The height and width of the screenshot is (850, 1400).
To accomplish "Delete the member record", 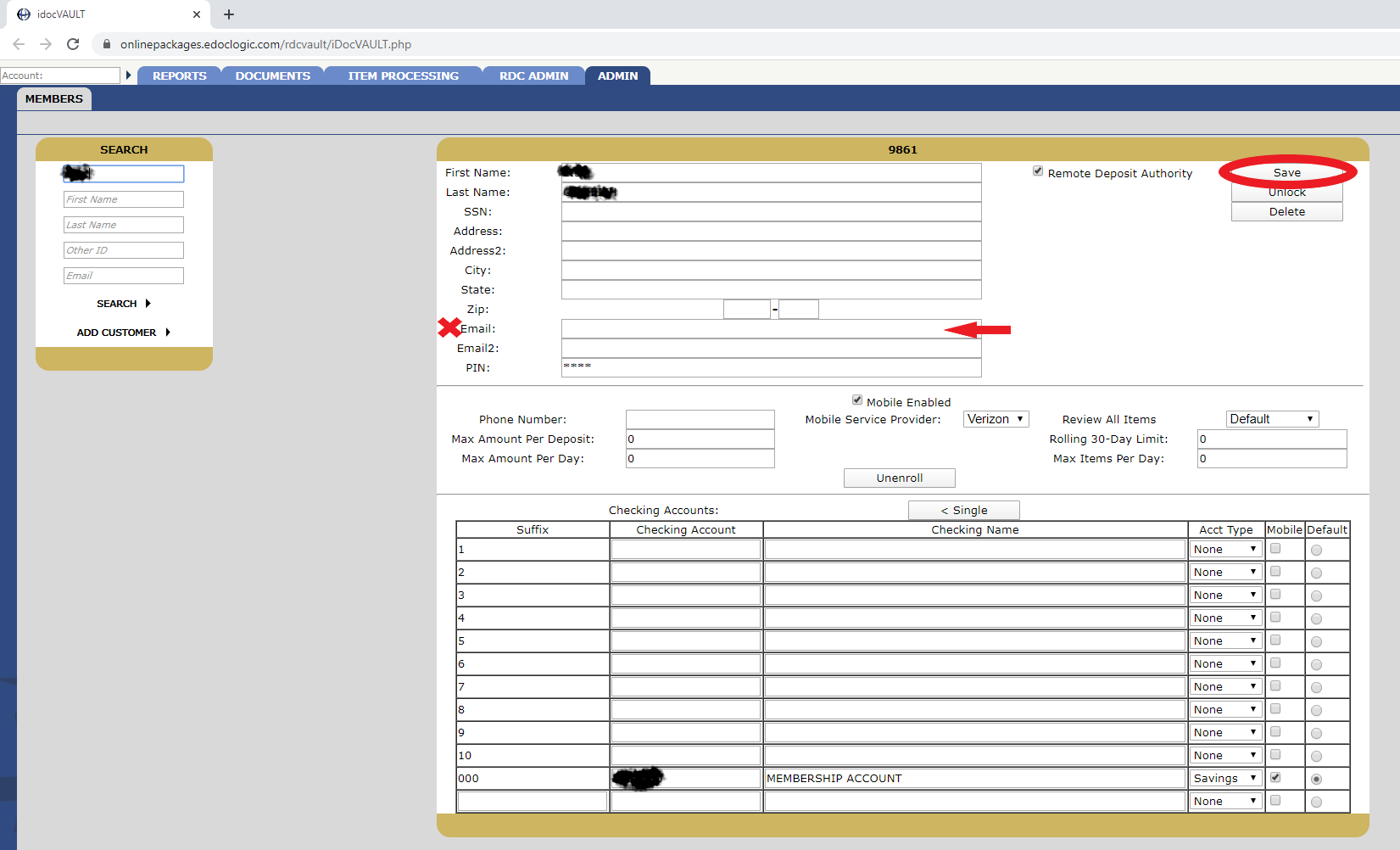I will [1287, 212].
